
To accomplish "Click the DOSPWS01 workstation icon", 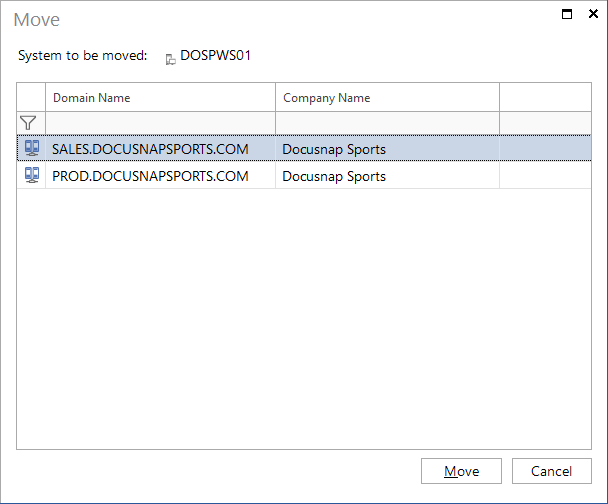I will (x=171, y=59).
